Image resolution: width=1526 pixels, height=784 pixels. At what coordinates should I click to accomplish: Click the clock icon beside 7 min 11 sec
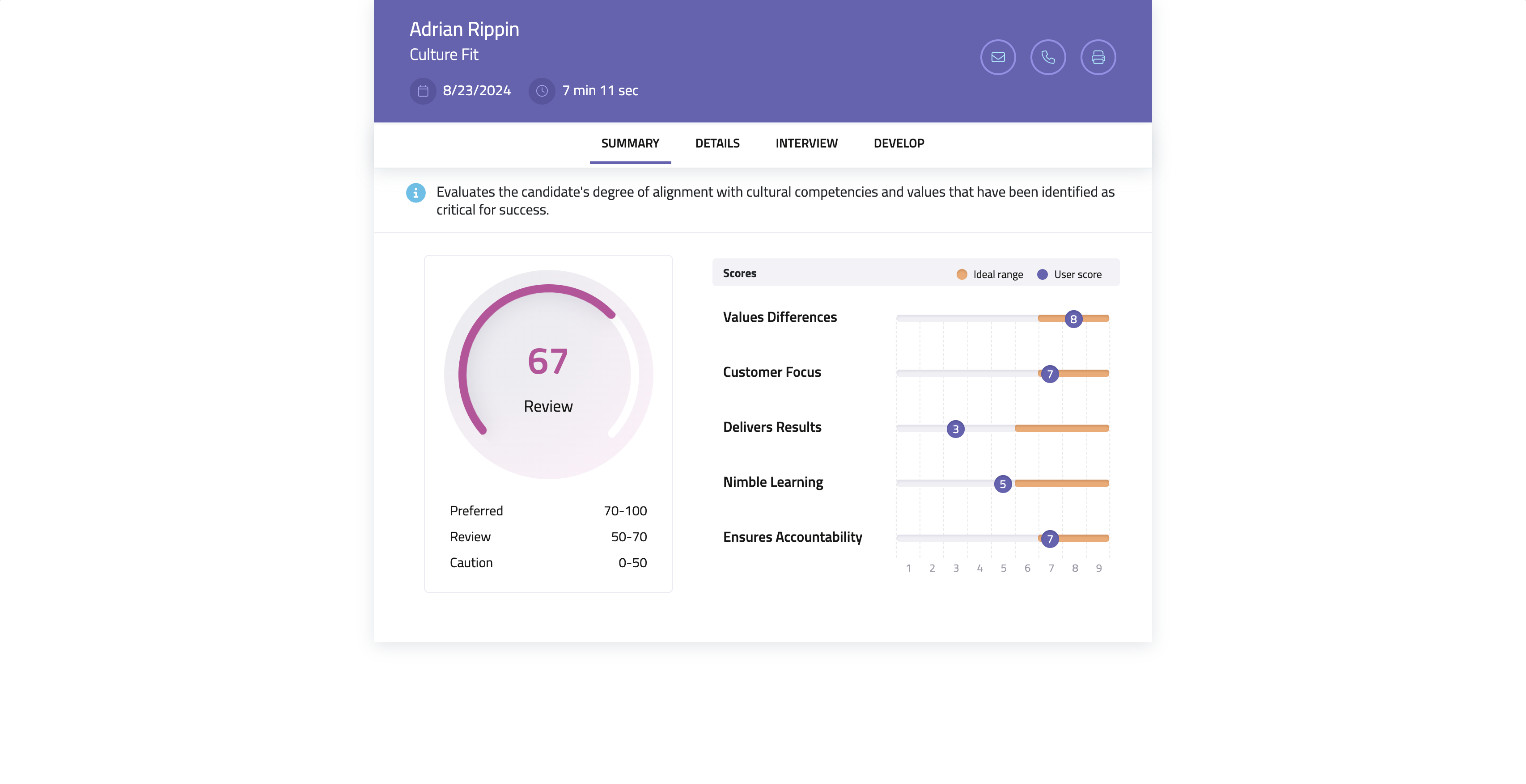542,91
